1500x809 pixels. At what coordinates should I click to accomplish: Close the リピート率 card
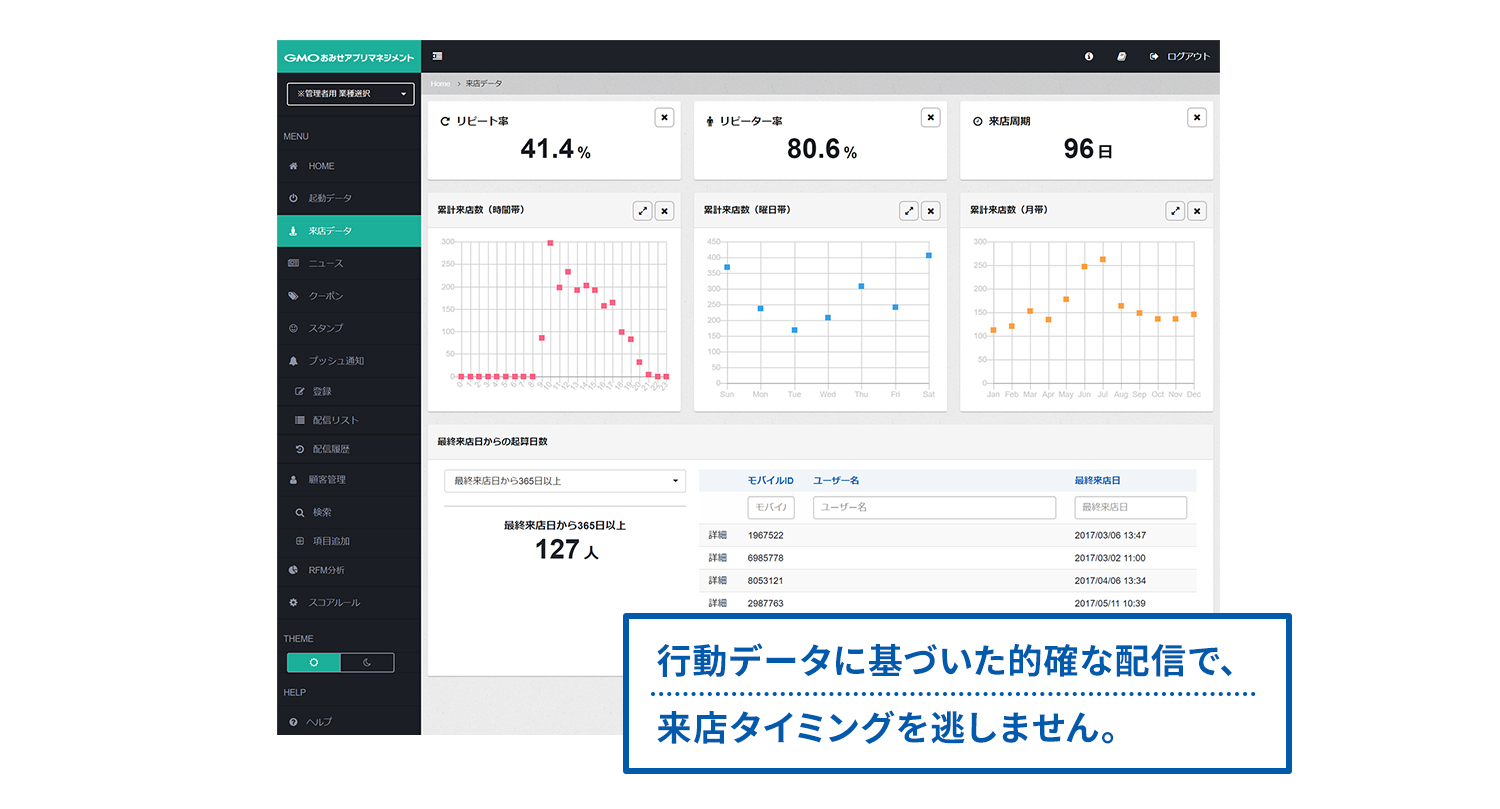click(x=664, y=117)
